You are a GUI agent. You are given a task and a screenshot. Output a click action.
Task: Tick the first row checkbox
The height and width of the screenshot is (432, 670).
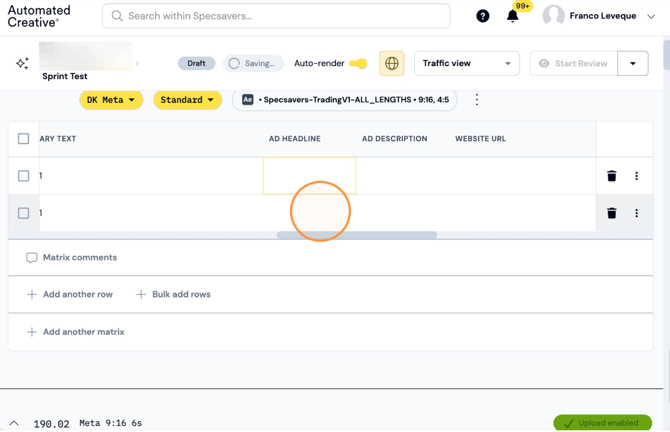pos(24,176)
